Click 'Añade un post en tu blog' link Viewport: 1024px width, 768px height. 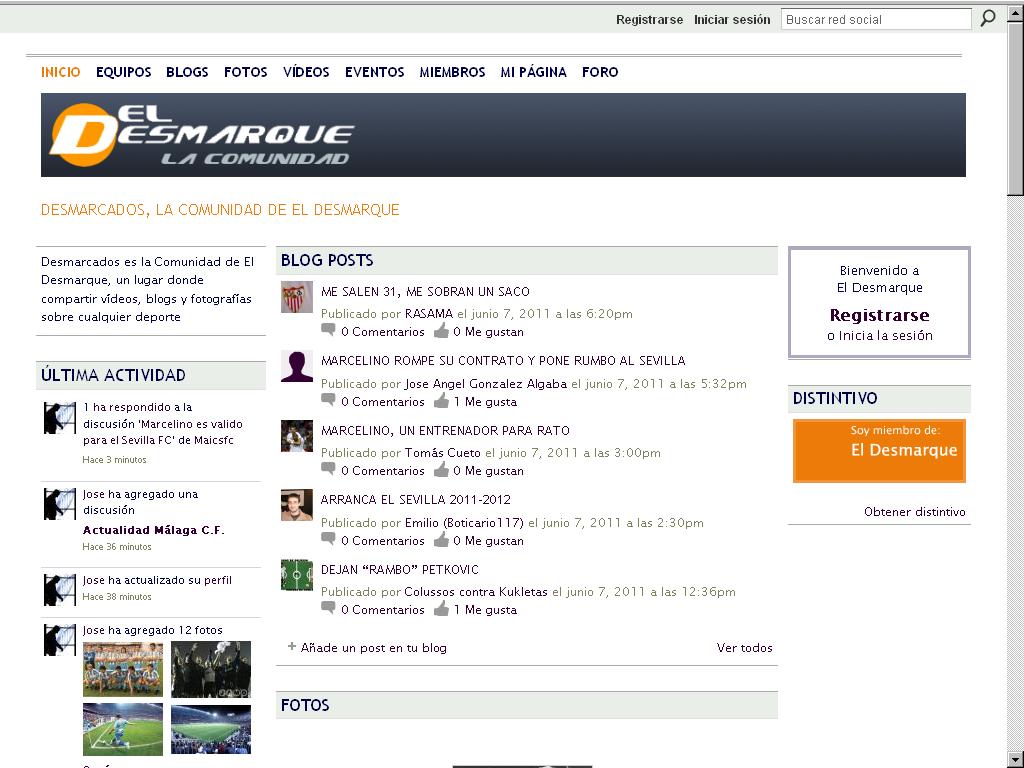pos(374,648)
